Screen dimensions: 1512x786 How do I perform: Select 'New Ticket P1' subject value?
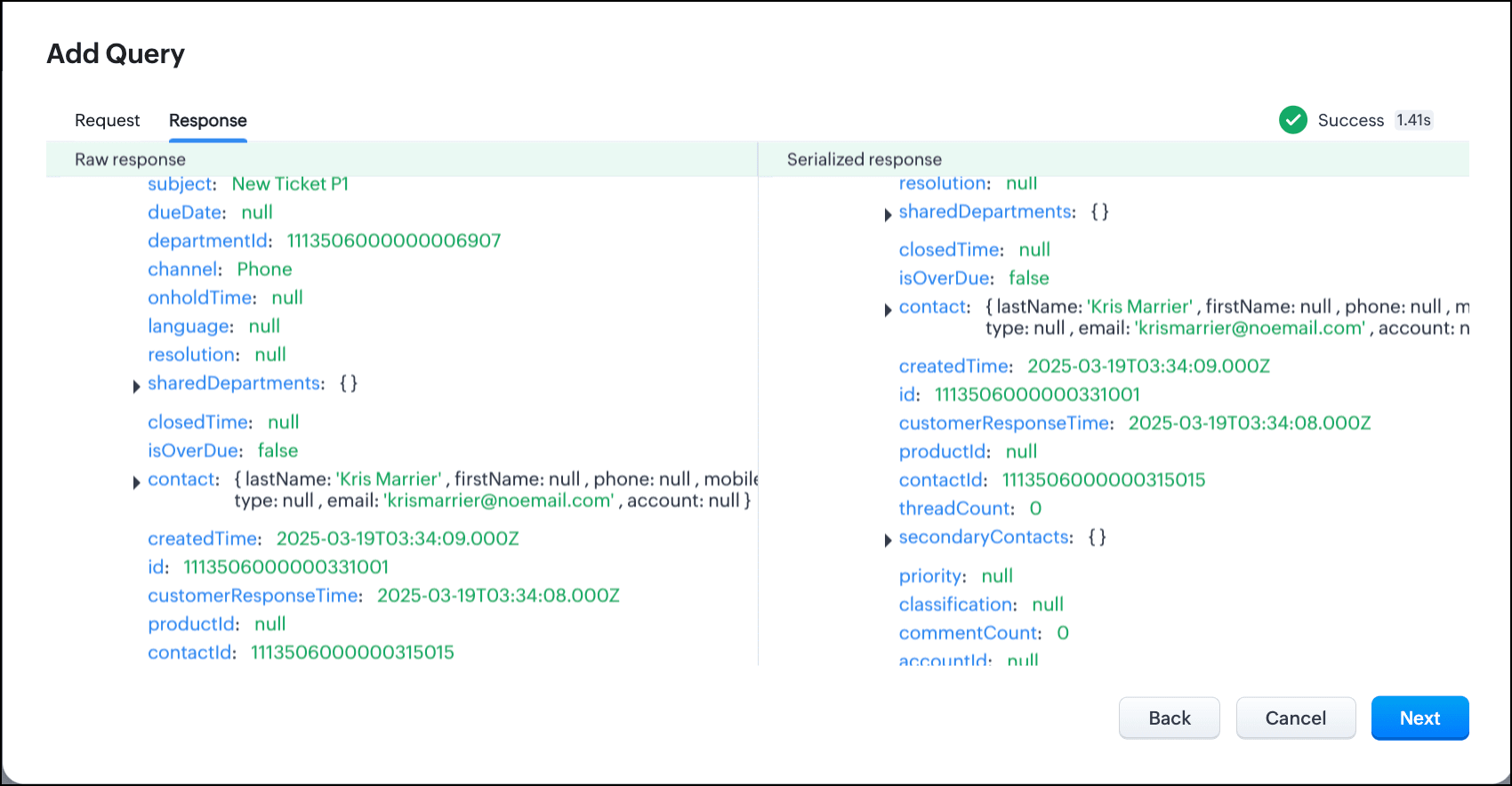(x=290, y=184)
